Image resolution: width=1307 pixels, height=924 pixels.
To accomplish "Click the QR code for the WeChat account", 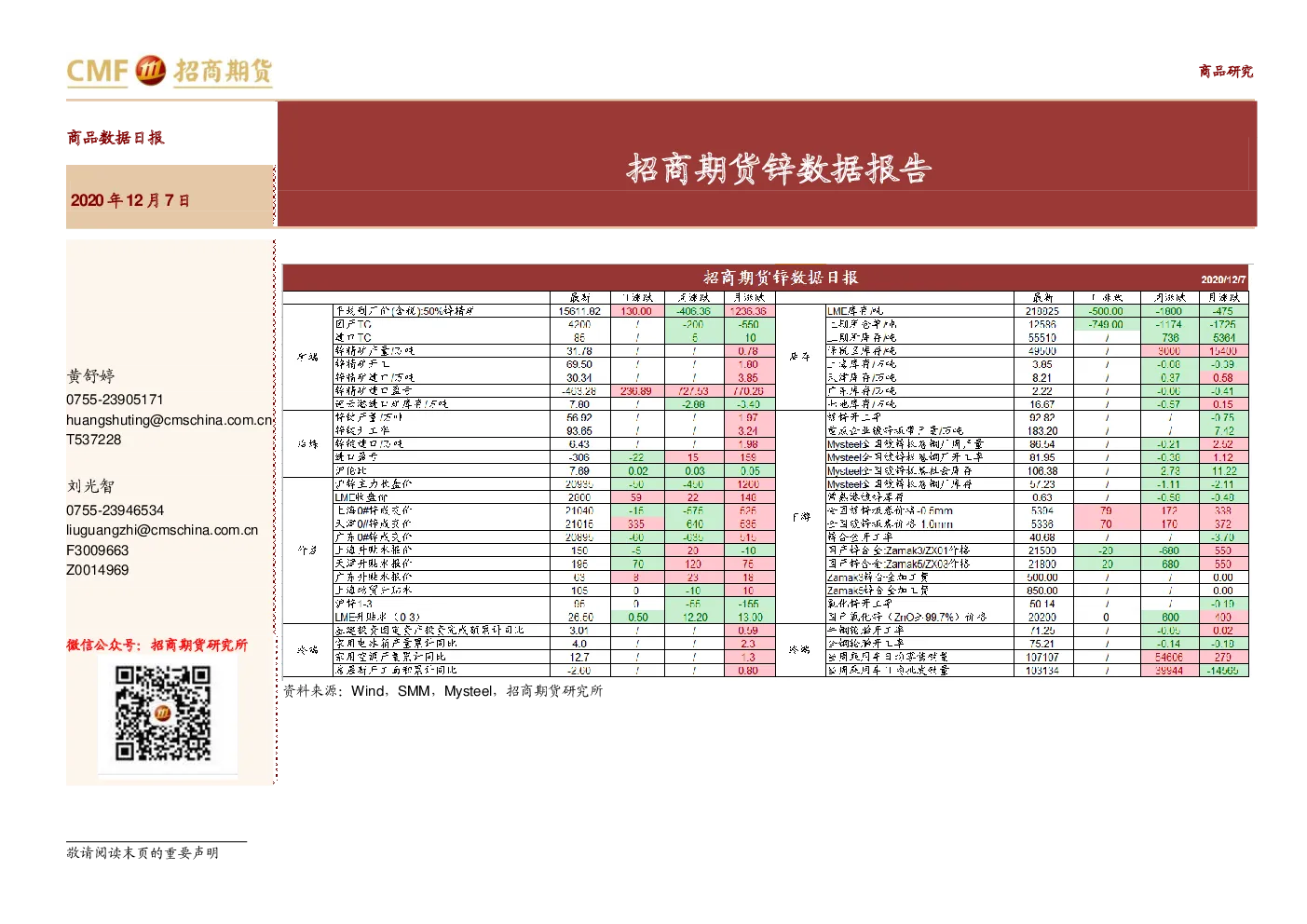I will point(162,713).
